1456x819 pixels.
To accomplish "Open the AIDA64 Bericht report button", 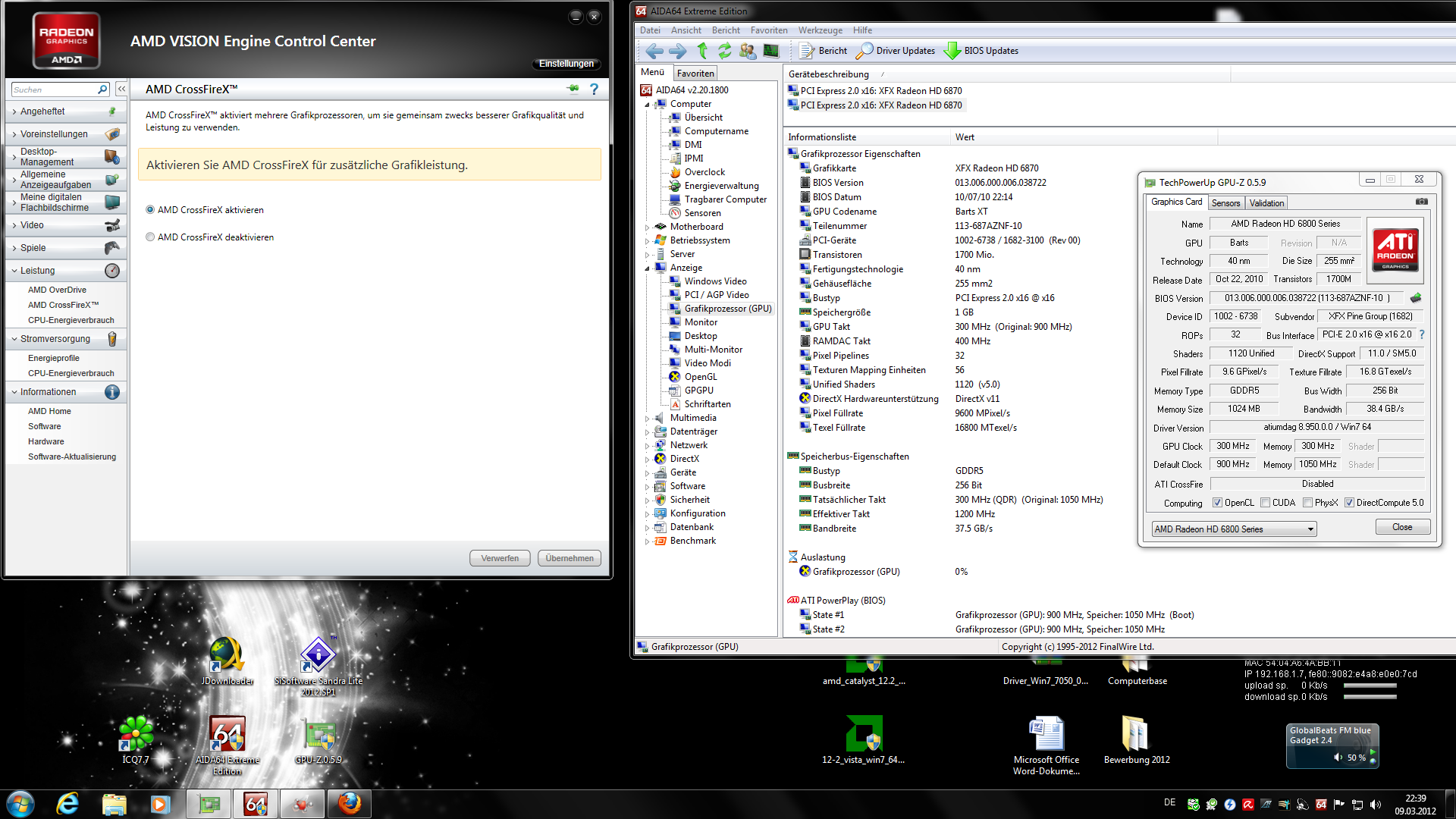I will (824, 51).
